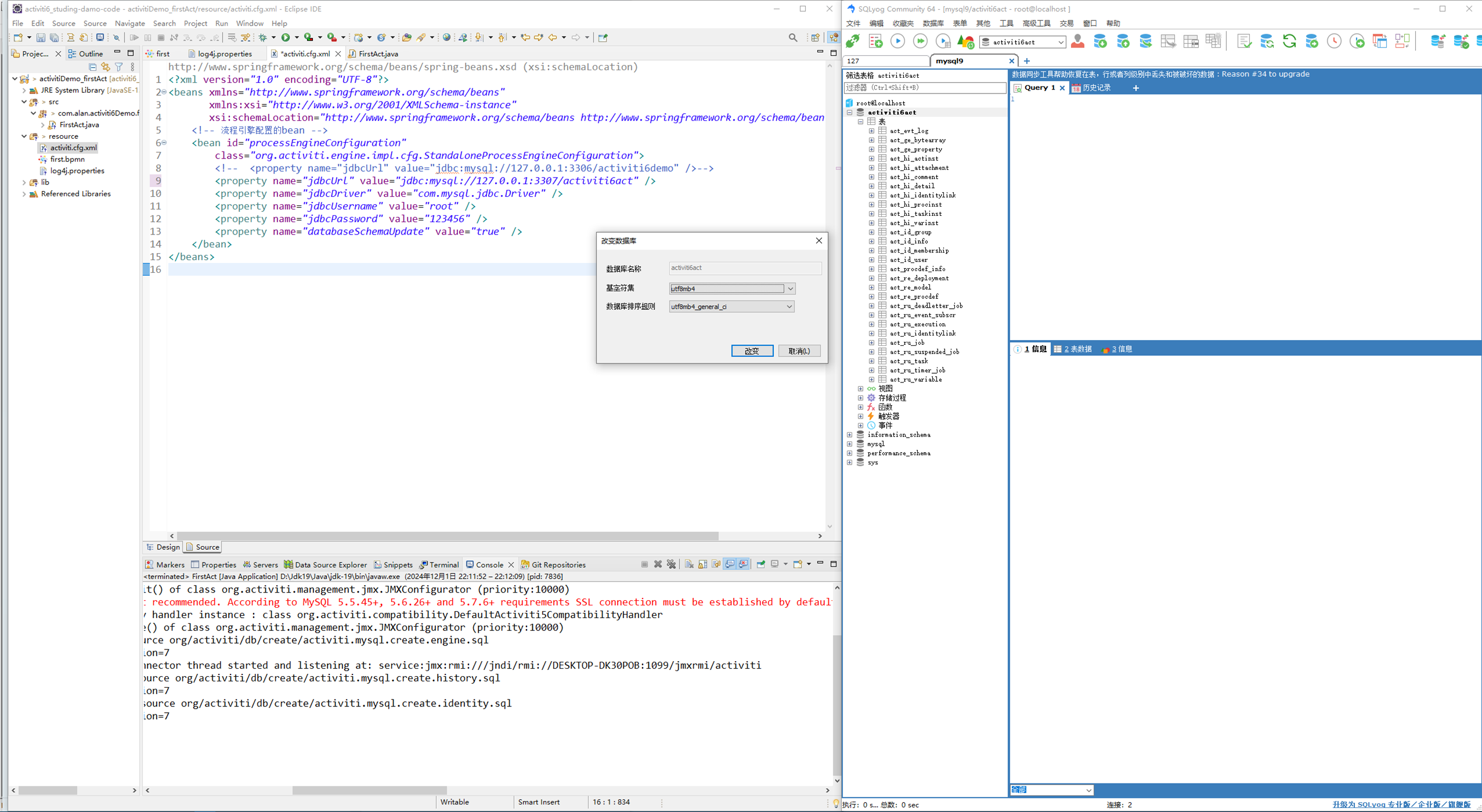The width and height of the screenshot is (1482, 812).
Task: Click Remove All Terminated Launches icon in Console
Action: point(672,564)
